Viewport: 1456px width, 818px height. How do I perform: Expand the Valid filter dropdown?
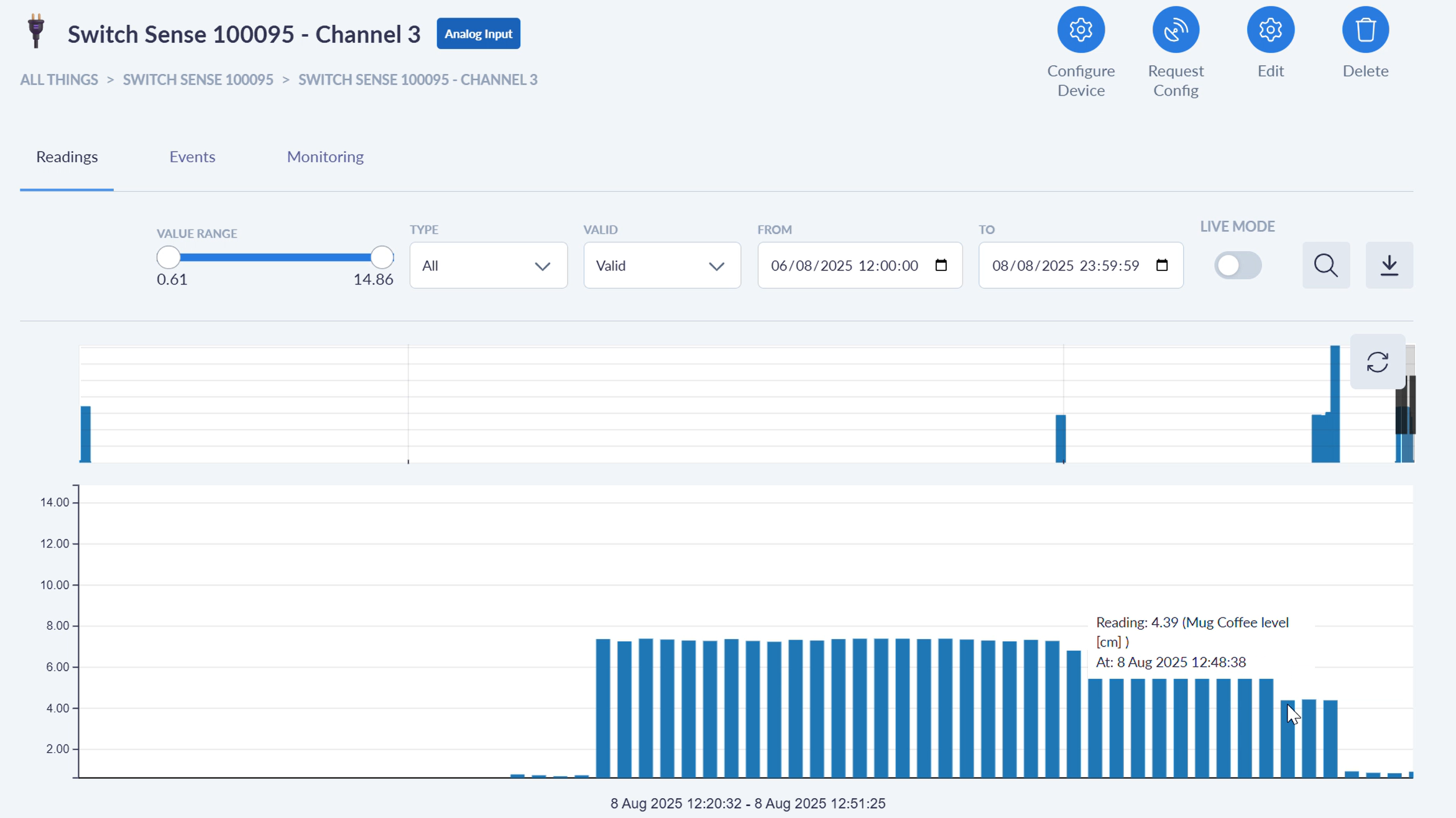[x=661, y=265]
